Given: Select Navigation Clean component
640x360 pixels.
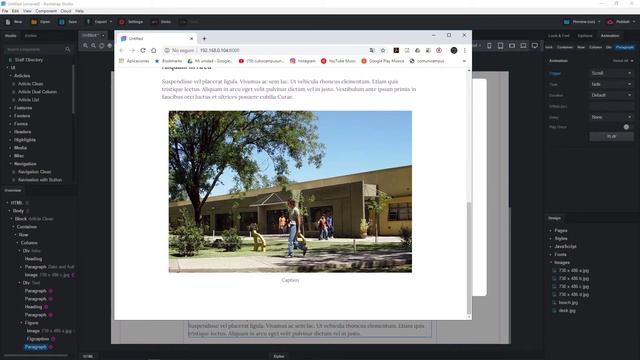Looking at the screenshot, I should (34, 172).
